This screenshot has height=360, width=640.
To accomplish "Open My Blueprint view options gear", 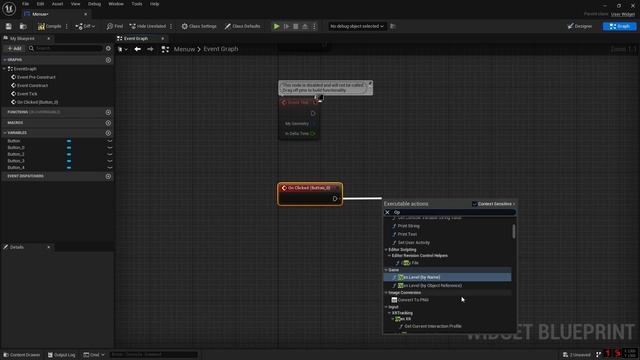I will [x=108, y=48].
